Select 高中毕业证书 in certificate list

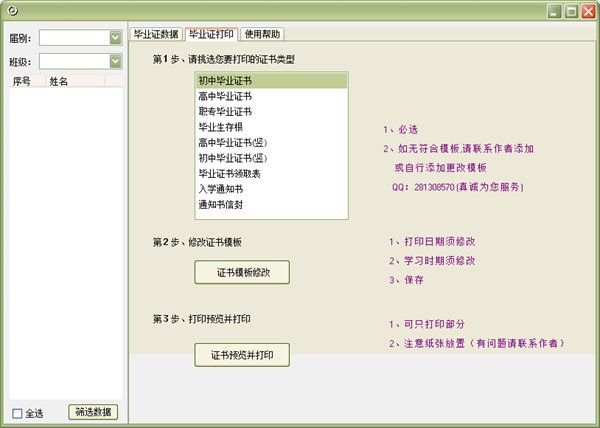coord(271,96)
